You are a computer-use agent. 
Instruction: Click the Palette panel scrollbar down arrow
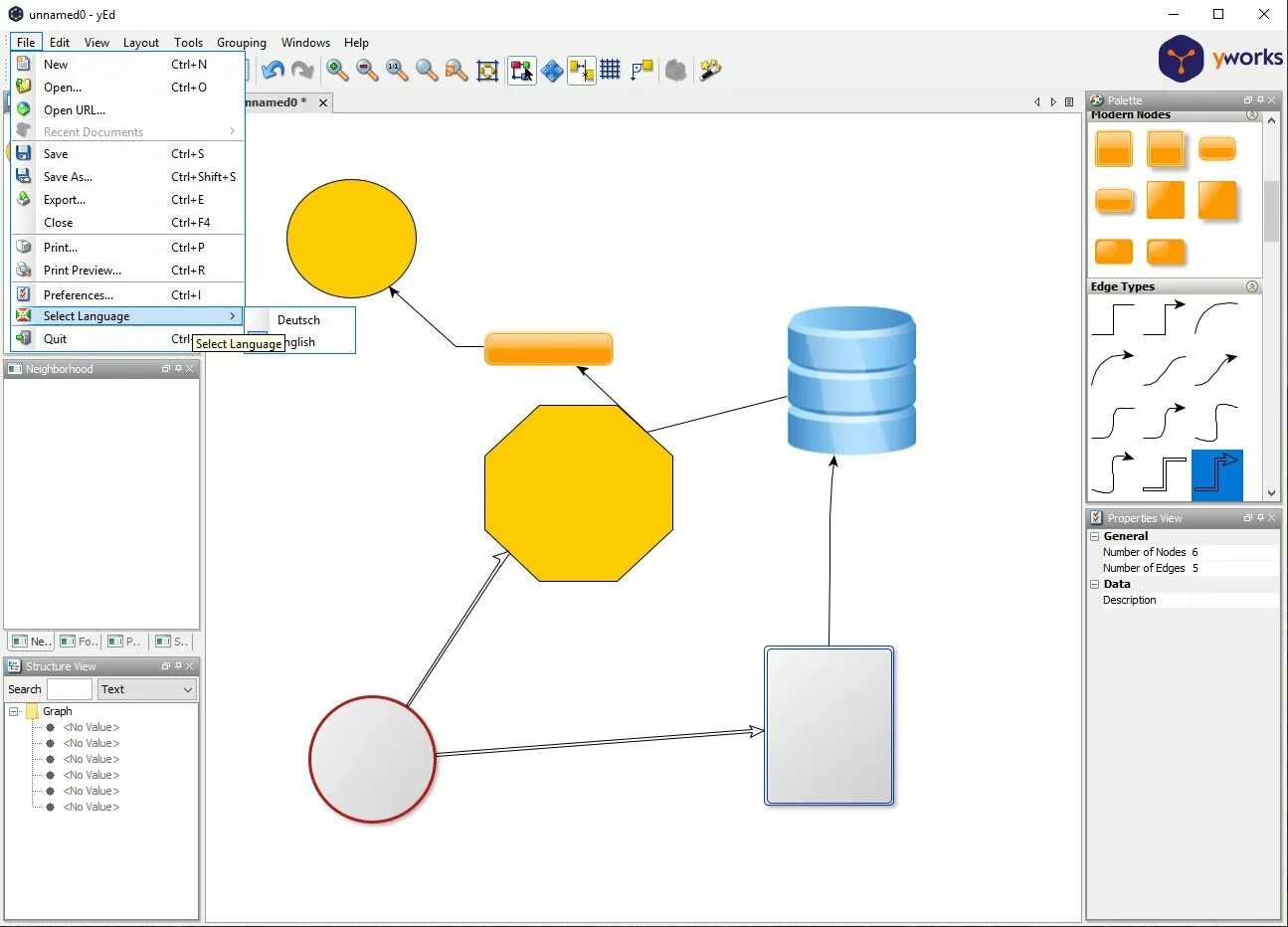pyautogui.click(x=1271, y=492)
